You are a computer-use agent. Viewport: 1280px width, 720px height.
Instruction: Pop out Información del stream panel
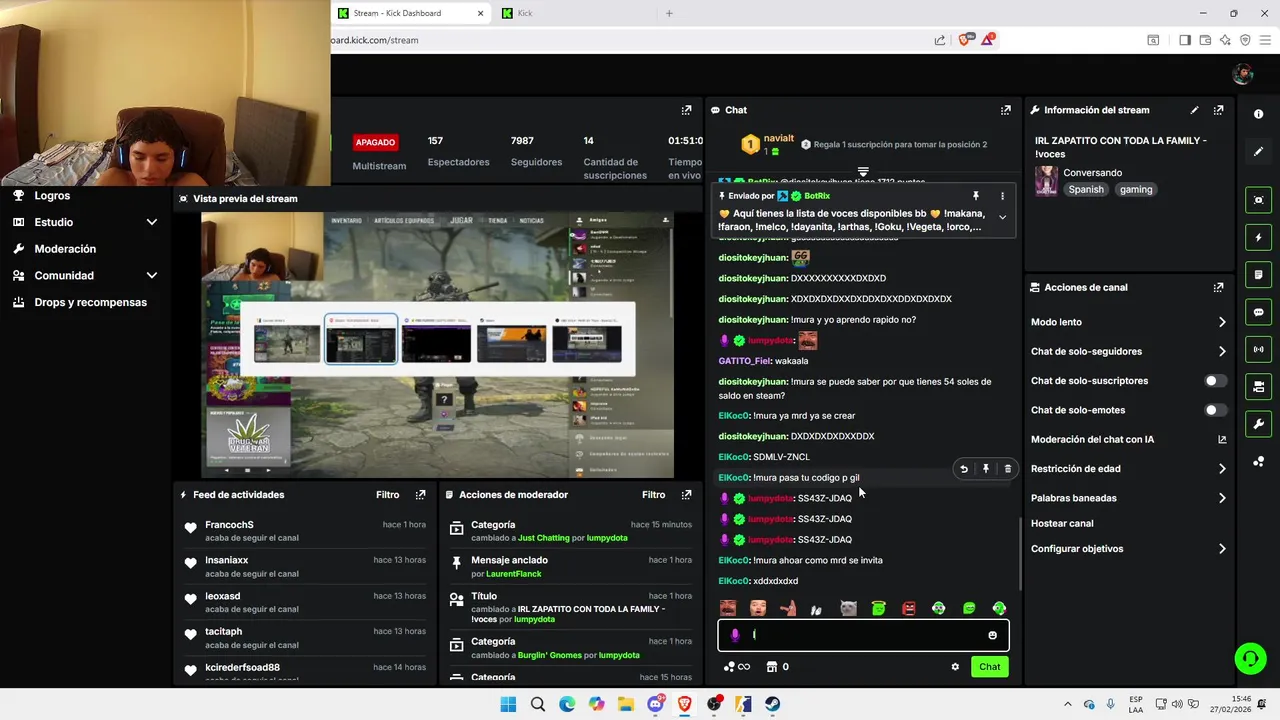click(1218, 110)
